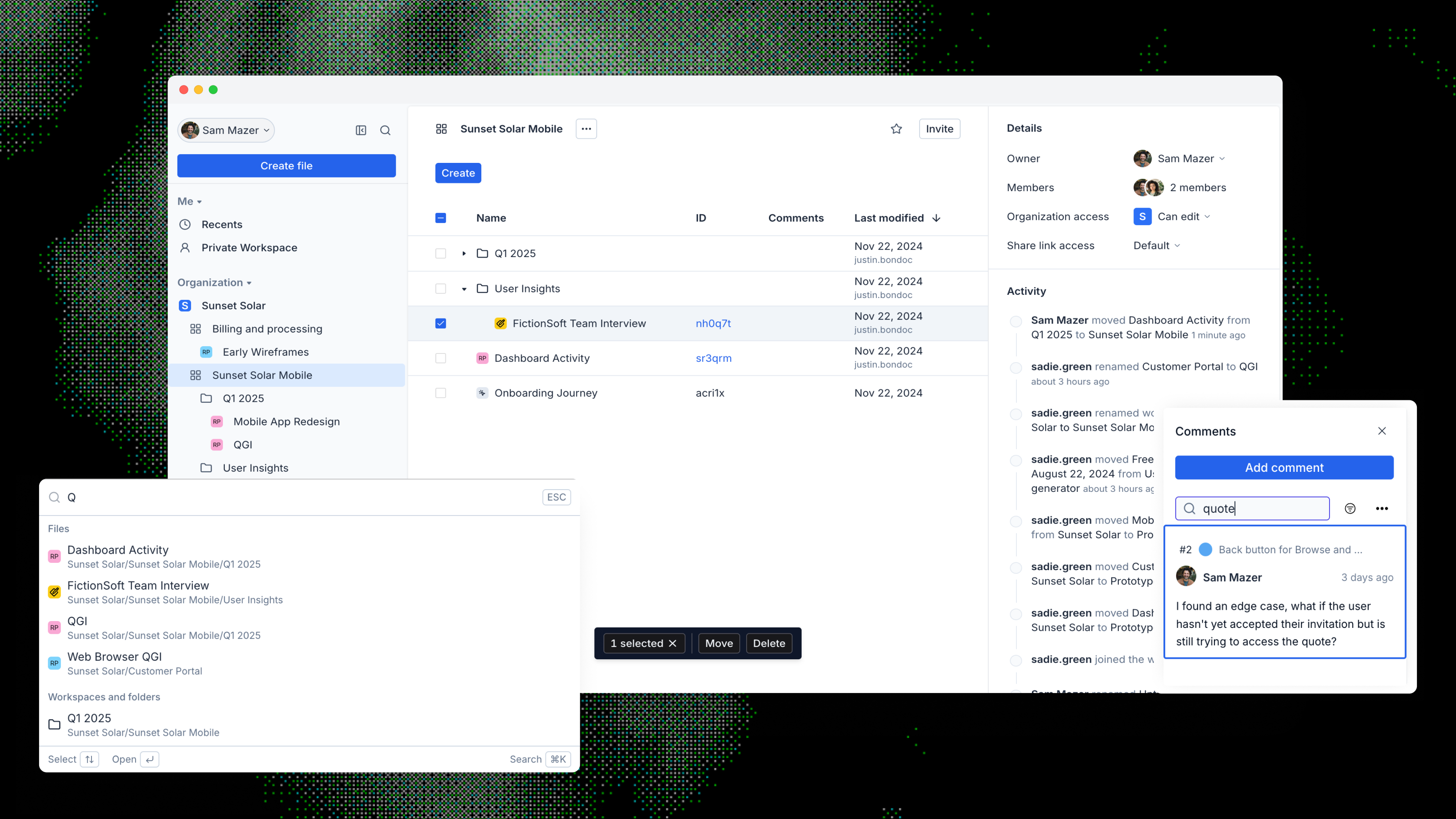Screen dimensions: 1456x819
Task: Open search via the magnifier icon
Action: (385, 130)
